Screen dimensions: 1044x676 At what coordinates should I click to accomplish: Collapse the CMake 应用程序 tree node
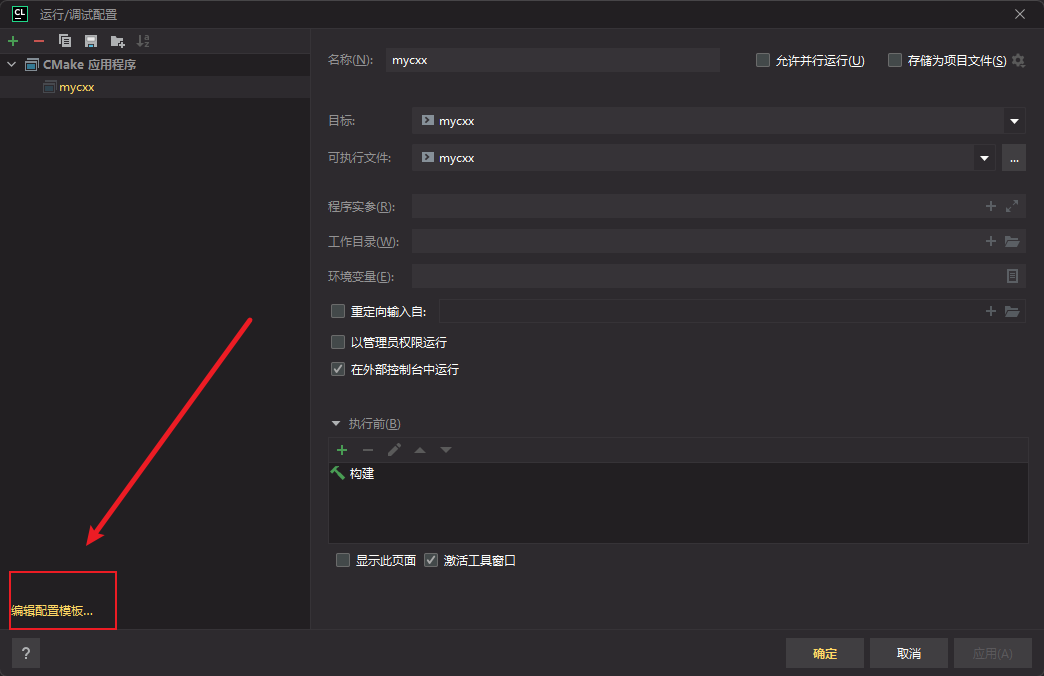(x=11, y=65)
